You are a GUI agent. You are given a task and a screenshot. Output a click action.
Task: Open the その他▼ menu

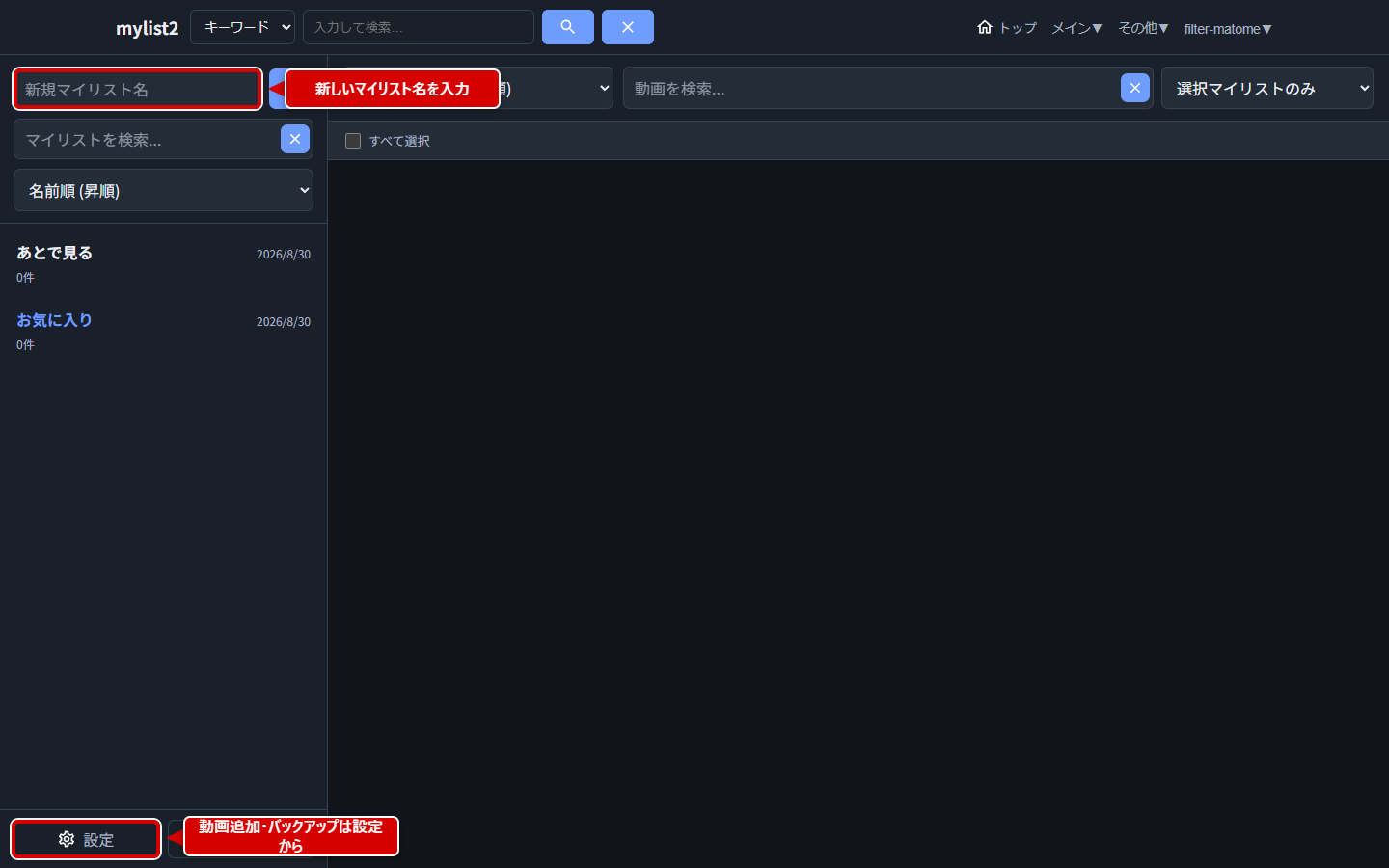(x=1143, y=28)
